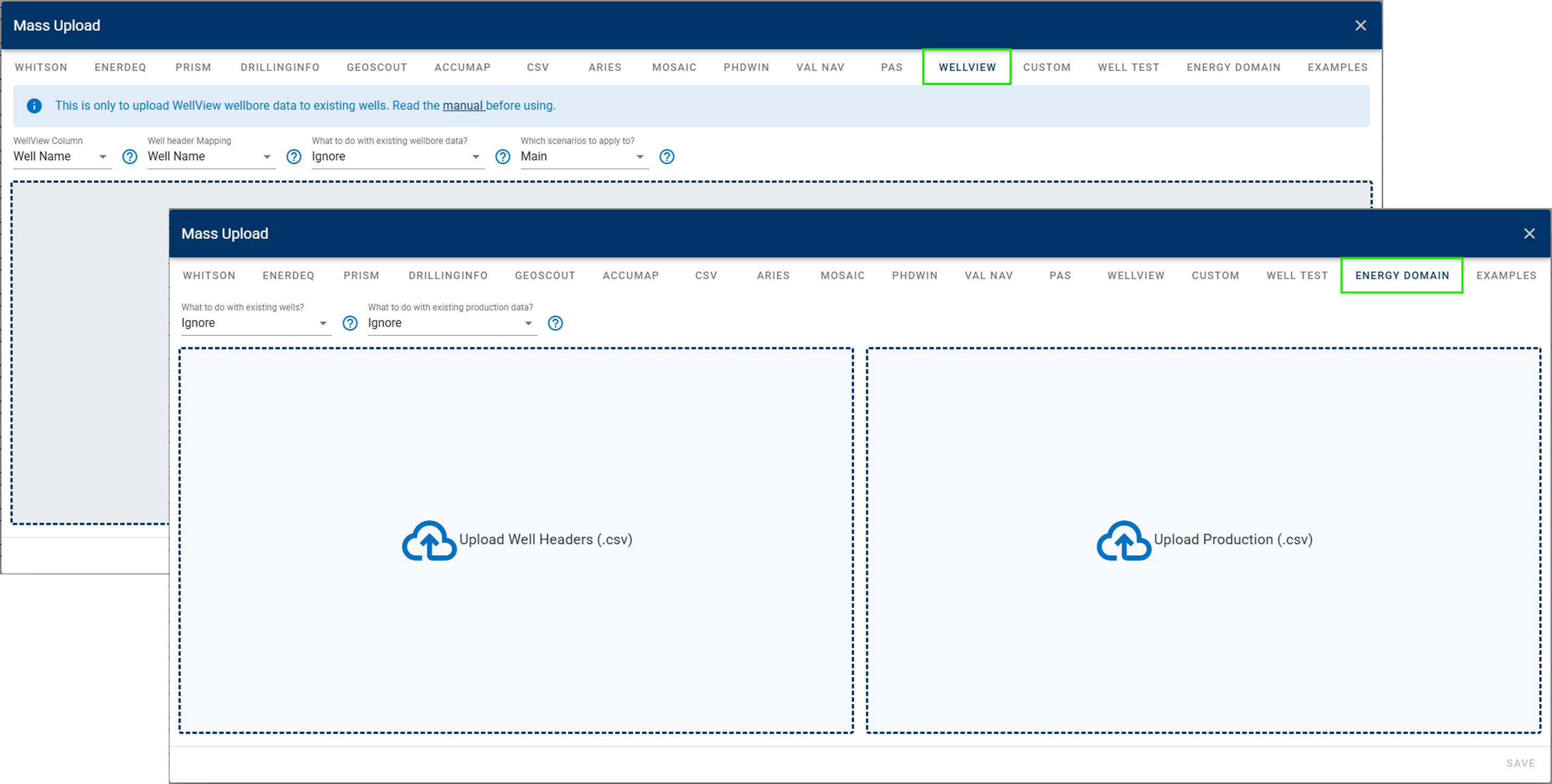Click the help icon beside existing wells dropdown
This screenshot has height=784, width=1552.
[x=350, y=324]
